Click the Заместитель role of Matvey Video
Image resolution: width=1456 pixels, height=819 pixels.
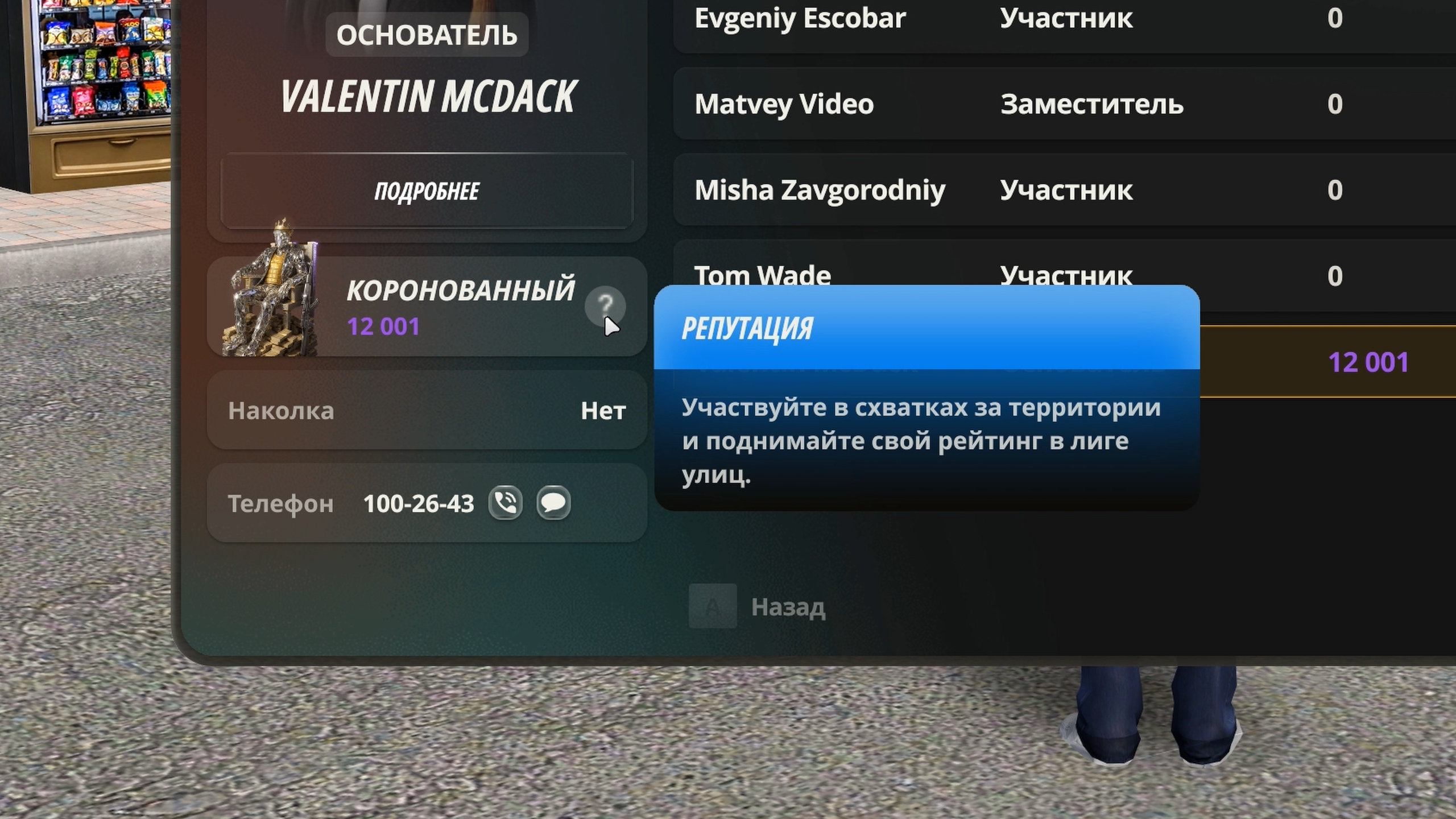(1091, 104)
